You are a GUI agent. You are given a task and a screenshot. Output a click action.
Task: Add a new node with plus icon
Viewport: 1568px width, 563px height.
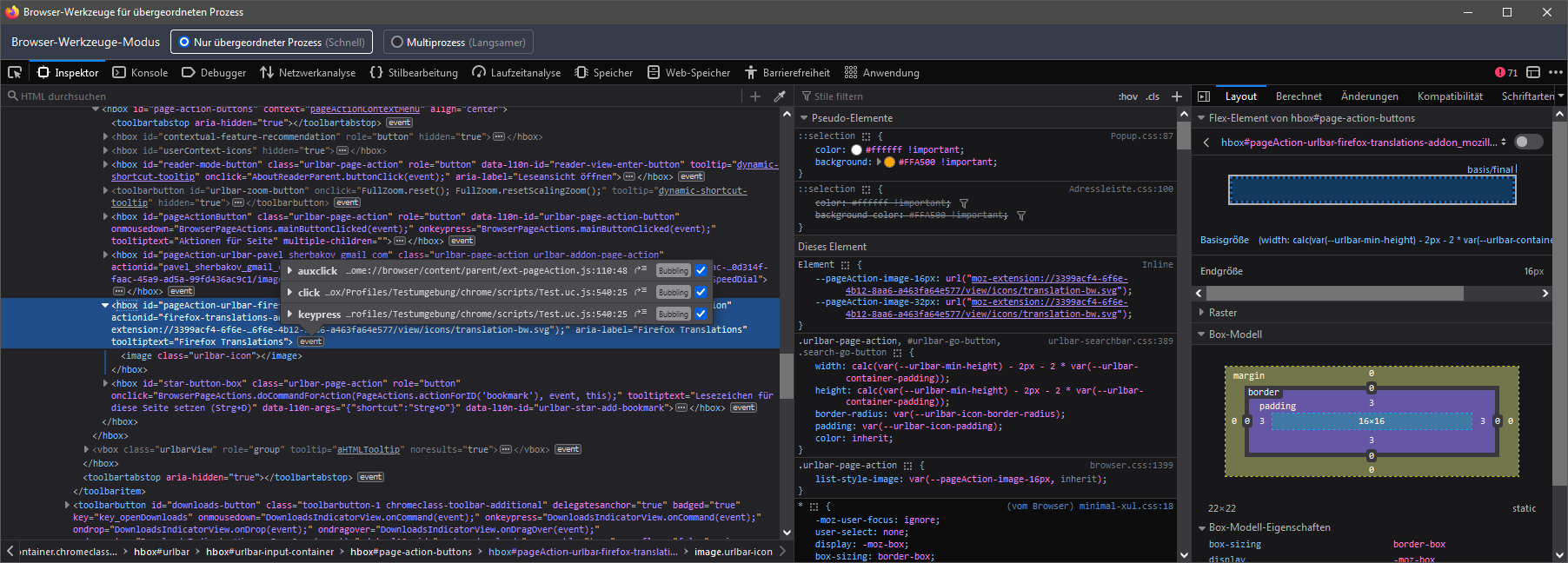tap(755, 96)
